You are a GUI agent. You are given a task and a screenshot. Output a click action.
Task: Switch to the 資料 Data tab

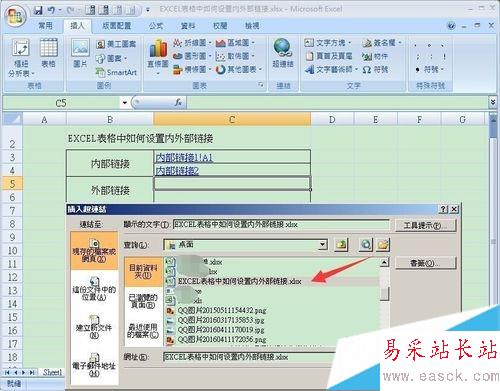coord(188,26)
